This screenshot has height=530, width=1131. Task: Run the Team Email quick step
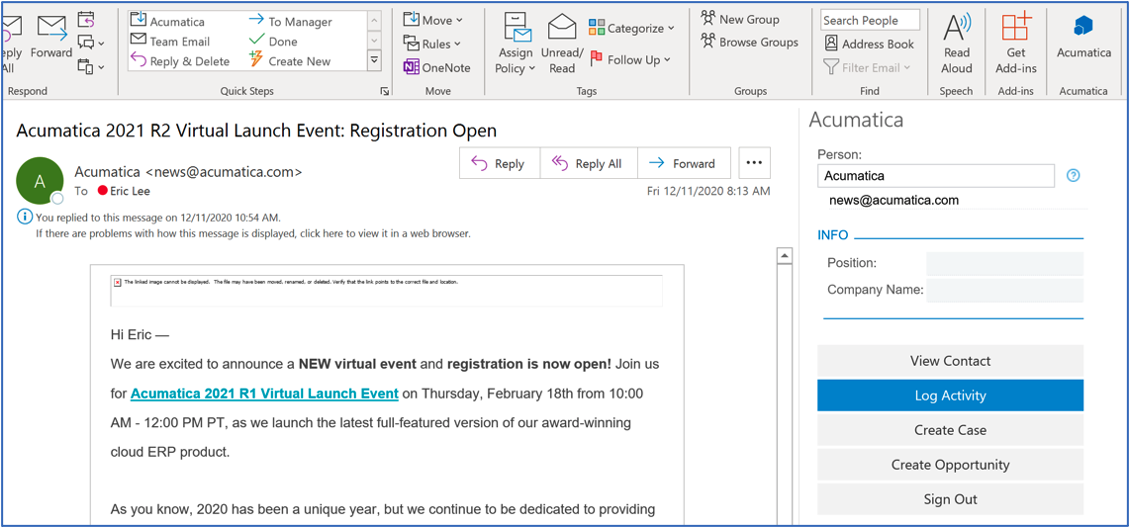[x=170, y=41]
